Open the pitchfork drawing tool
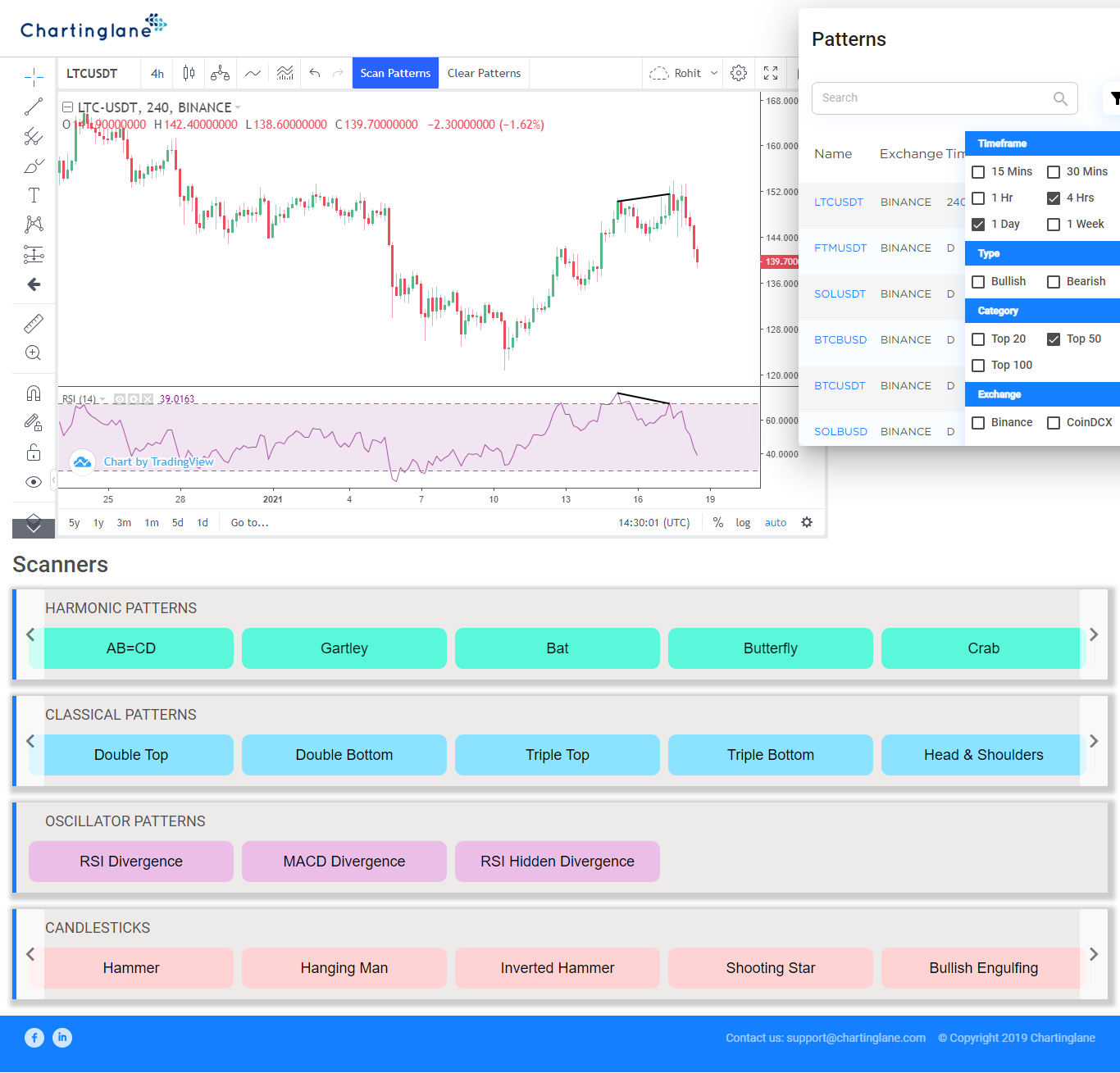This screenshot has height=1073, width=1120. pos(34,137)
